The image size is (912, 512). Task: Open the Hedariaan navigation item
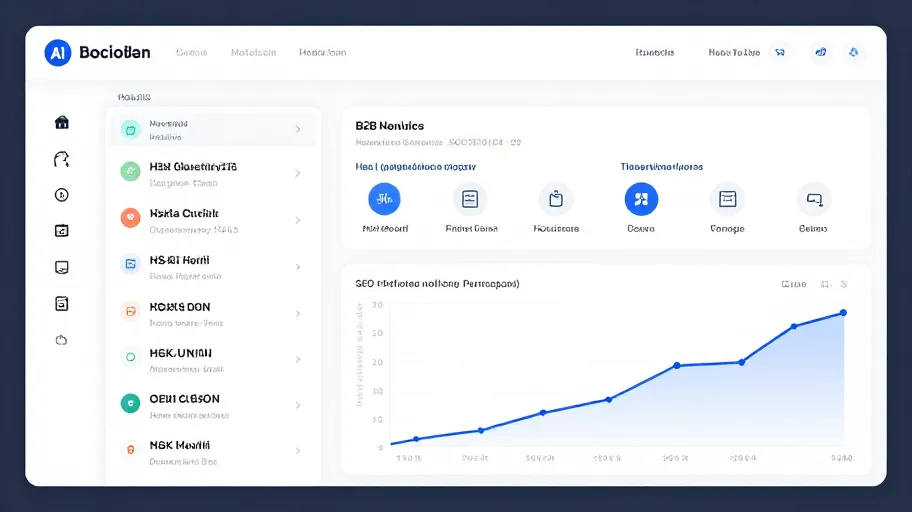point(323,52)
